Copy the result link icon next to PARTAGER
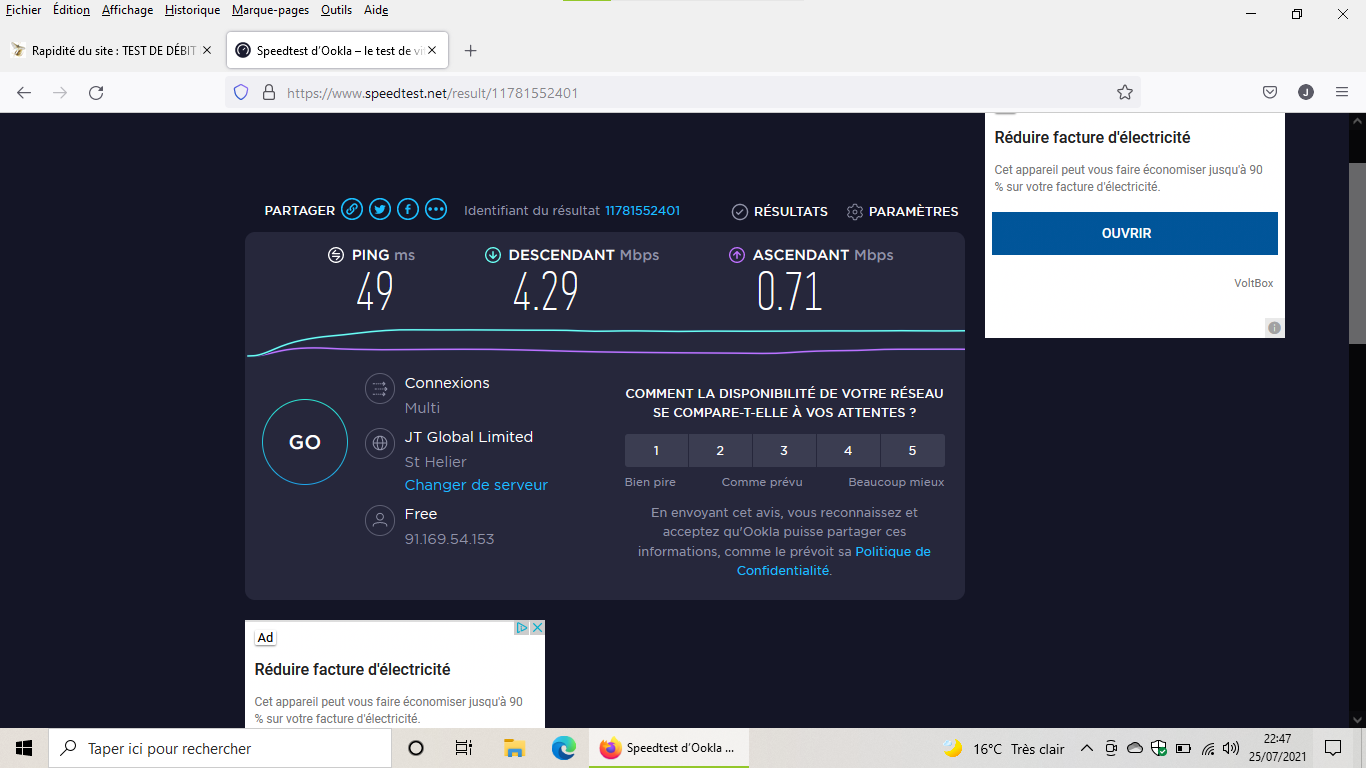 tap(352, 209)
